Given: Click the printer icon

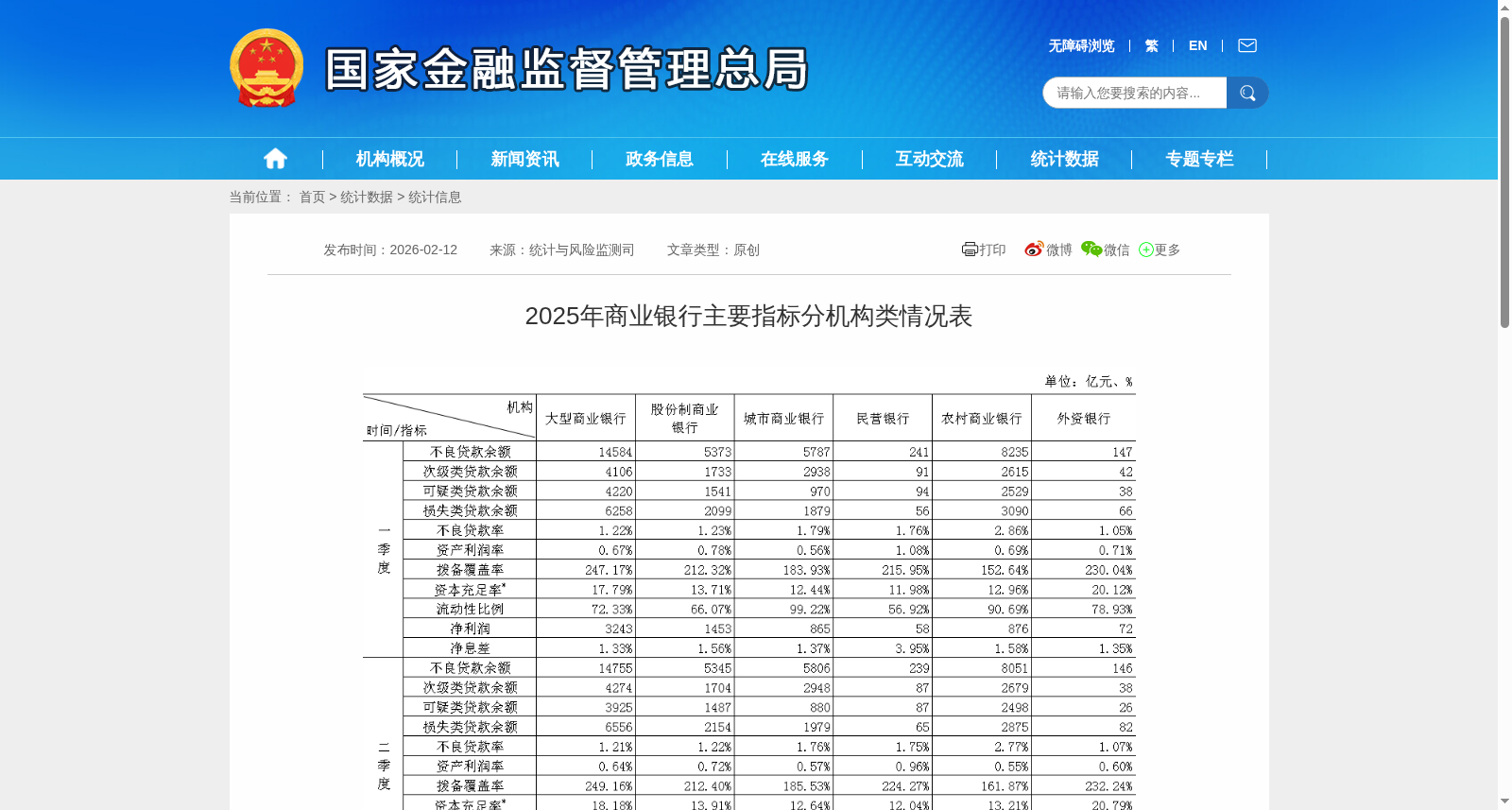Looking at the screenshot, I should click(970, 250).
